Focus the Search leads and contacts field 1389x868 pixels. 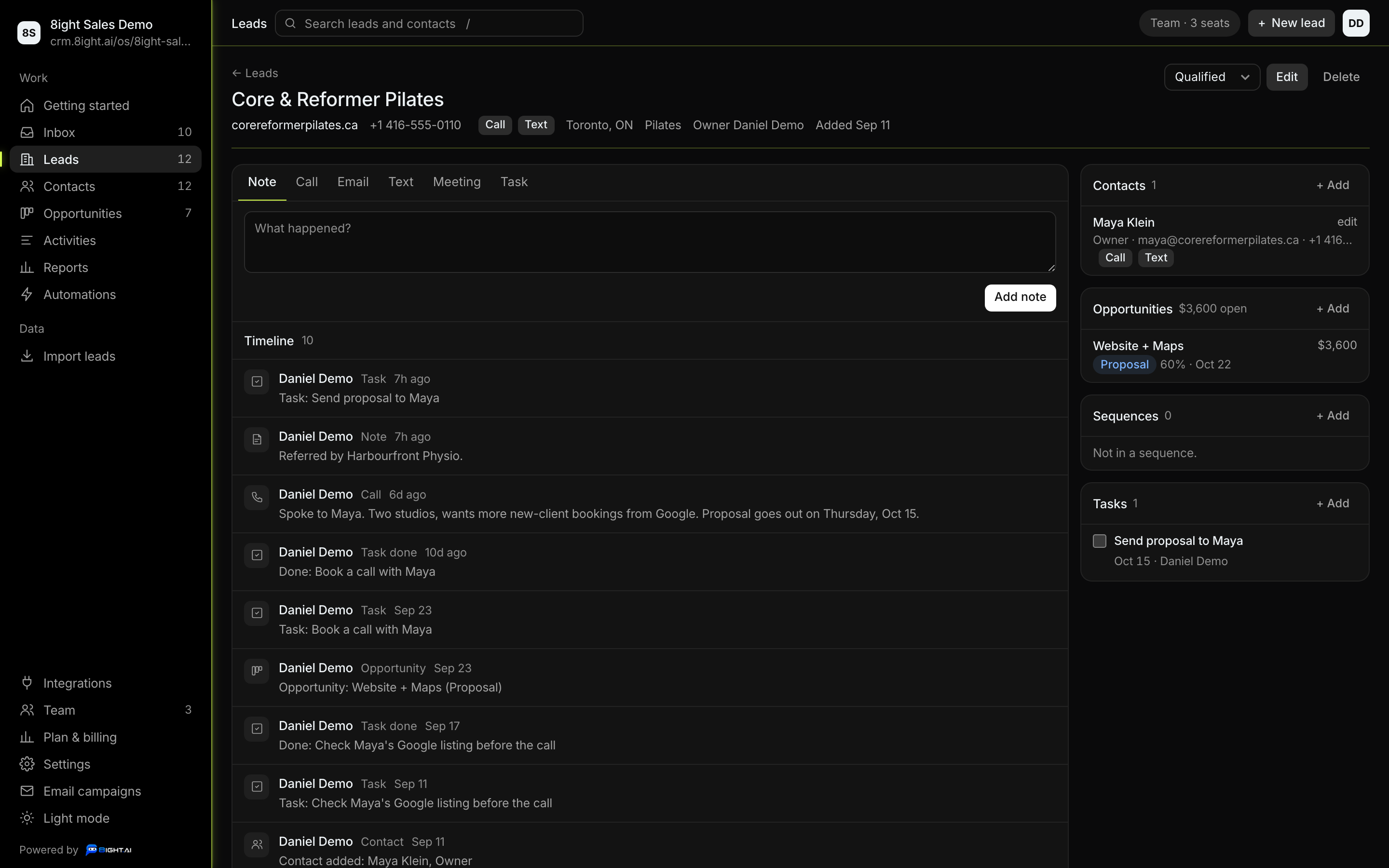[x=429, y=24]
